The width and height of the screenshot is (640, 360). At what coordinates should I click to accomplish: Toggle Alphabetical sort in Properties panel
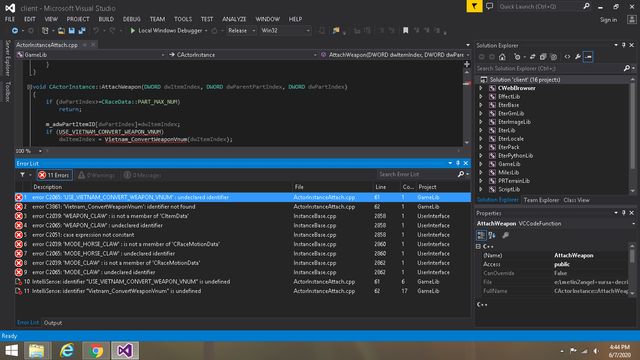tap(492, 235)
